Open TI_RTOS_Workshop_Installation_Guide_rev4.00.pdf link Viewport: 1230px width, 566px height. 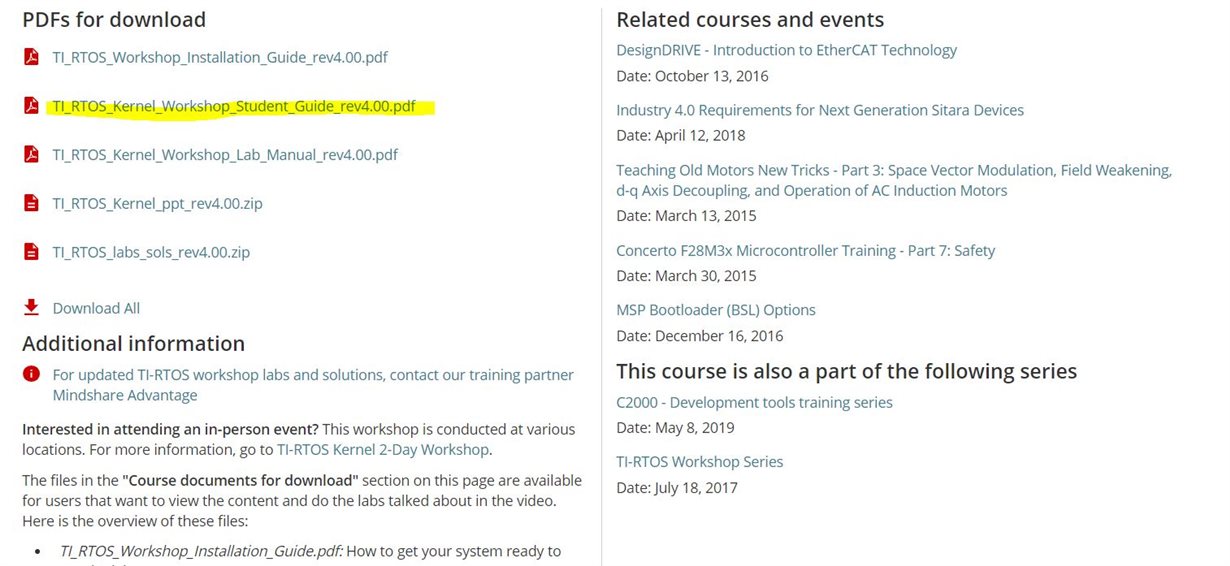pos(220,57)
